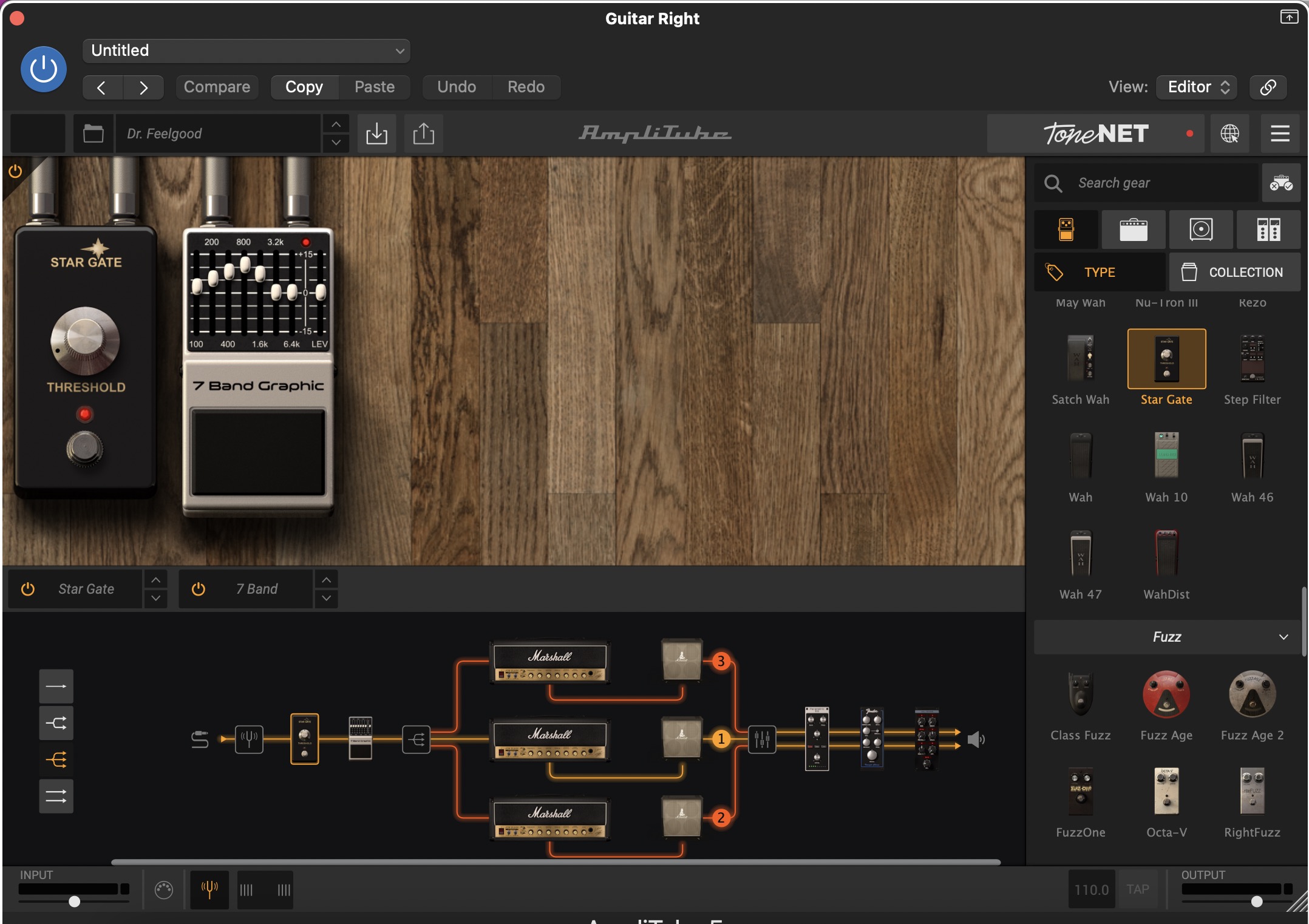Toggle 7 Band slot power button

[199, 589]
